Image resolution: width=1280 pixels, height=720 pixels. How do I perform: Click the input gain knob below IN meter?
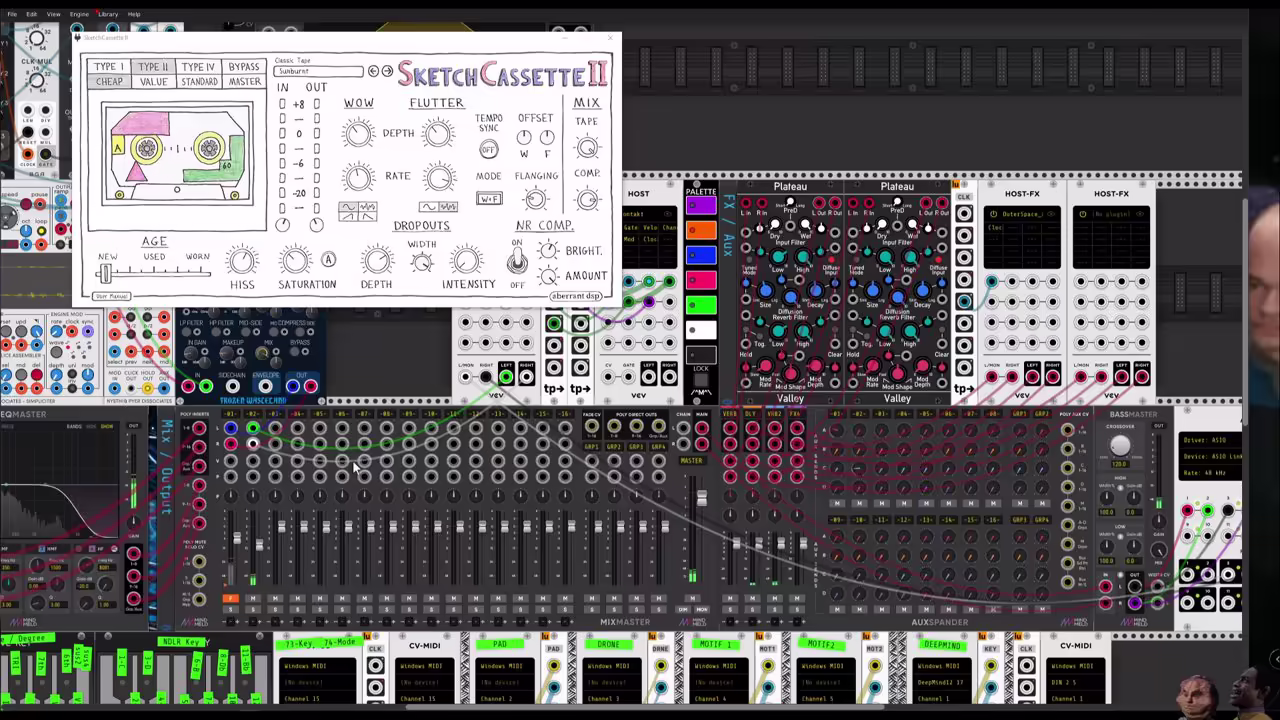283,225
